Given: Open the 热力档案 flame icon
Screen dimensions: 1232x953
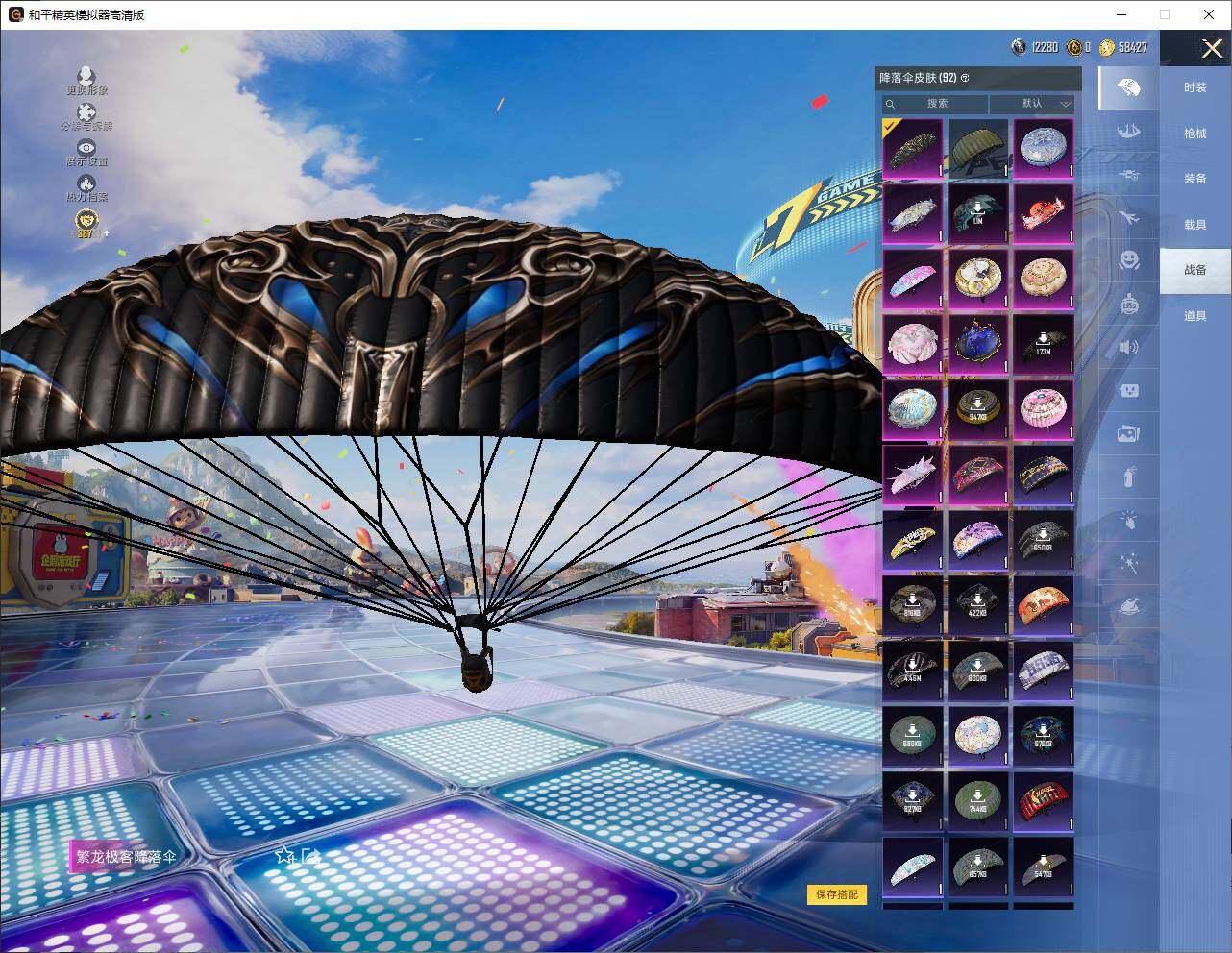Looking at the screenshot, I should click(x=86, y=183).
